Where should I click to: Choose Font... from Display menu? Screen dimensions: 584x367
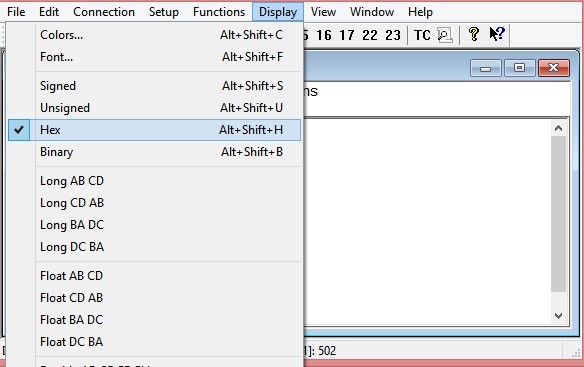pos(154,57)
